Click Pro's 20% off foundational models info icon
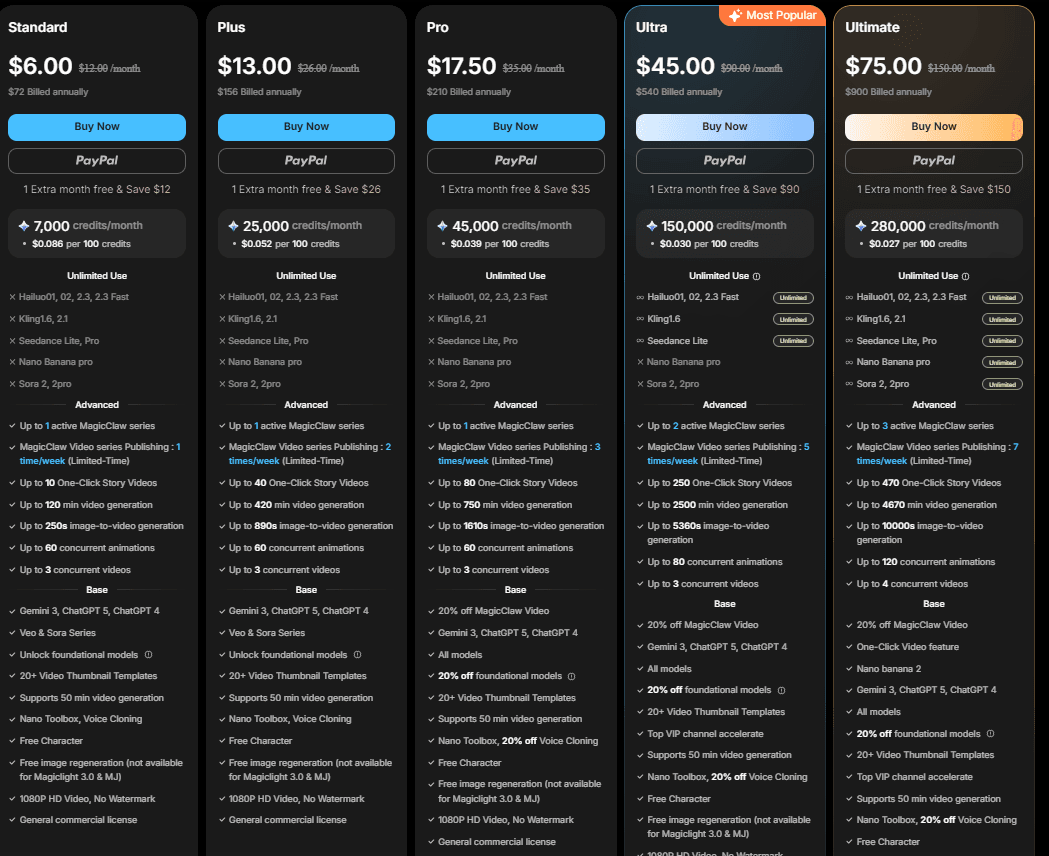Screen dimensions: 1049x856 (x=571, y=676)
